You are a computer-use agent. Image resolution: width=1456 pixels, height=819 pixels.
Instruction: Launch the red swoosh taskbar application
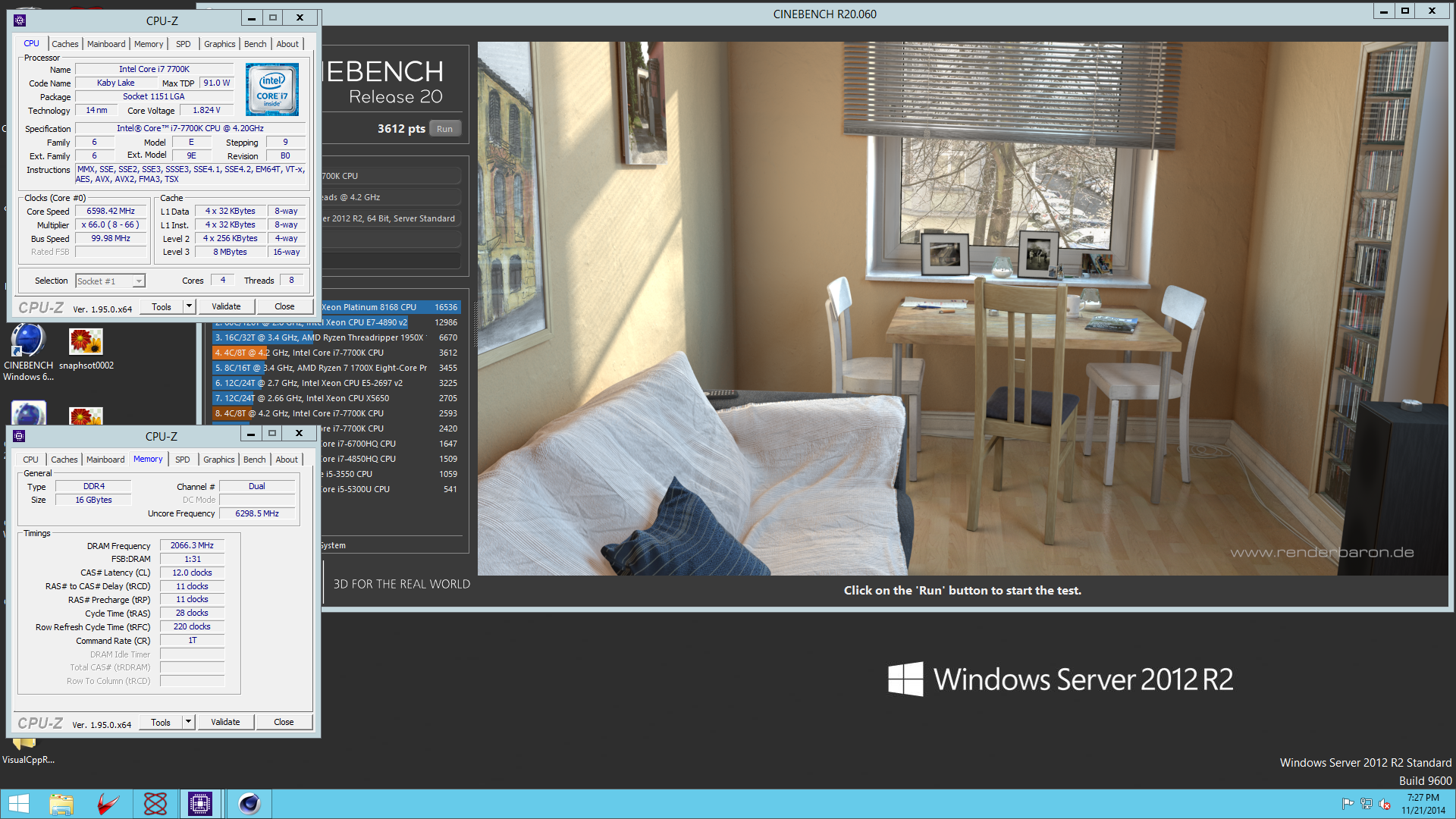(x=108, y=804)
